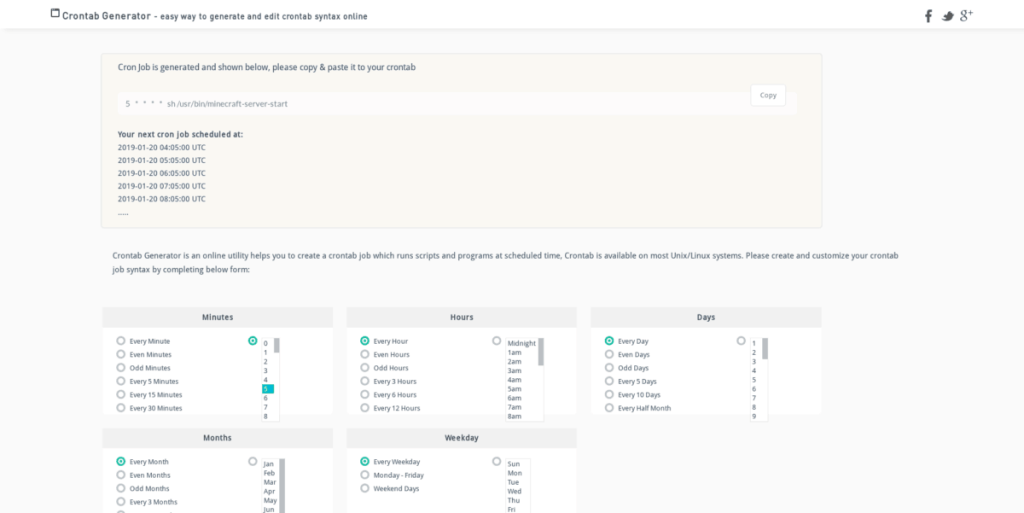Click the generated cron command text field
This screenshot has width=1024, height=513.
tap(430, 104)
